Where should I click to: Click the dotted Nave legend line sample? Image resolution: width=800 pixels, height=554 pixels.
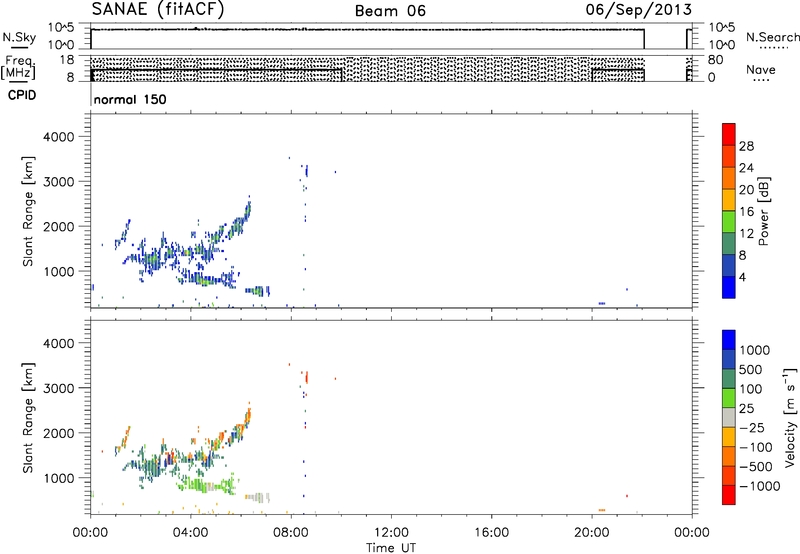(761, 81)
